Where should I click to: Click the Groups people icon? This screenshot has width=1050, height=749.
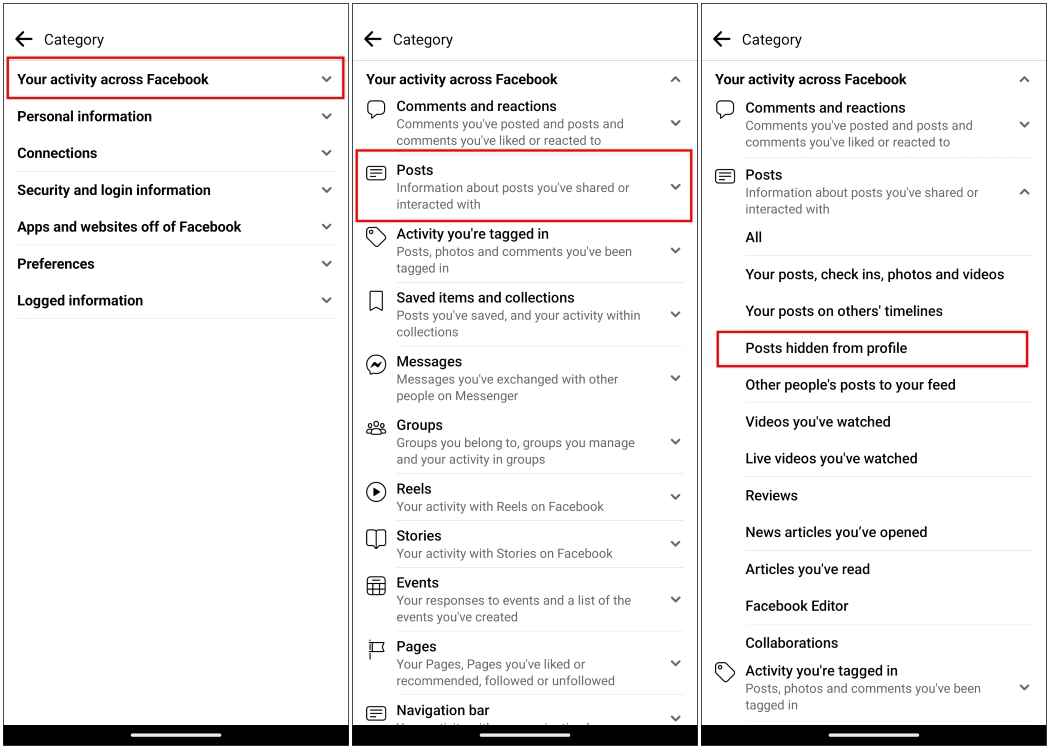coord(375,427)
